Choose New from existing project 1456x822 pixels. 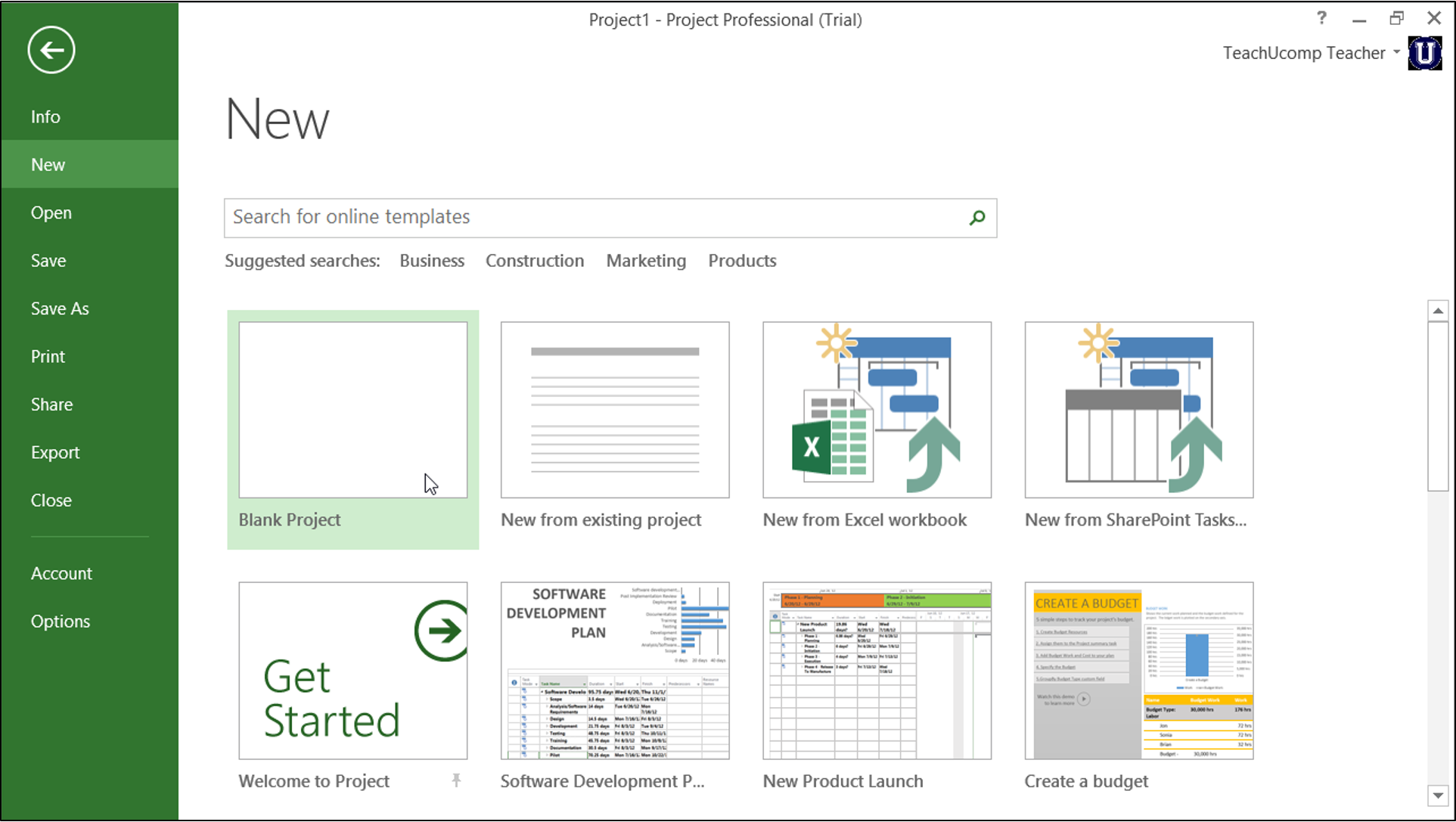(x=614, y=409)
